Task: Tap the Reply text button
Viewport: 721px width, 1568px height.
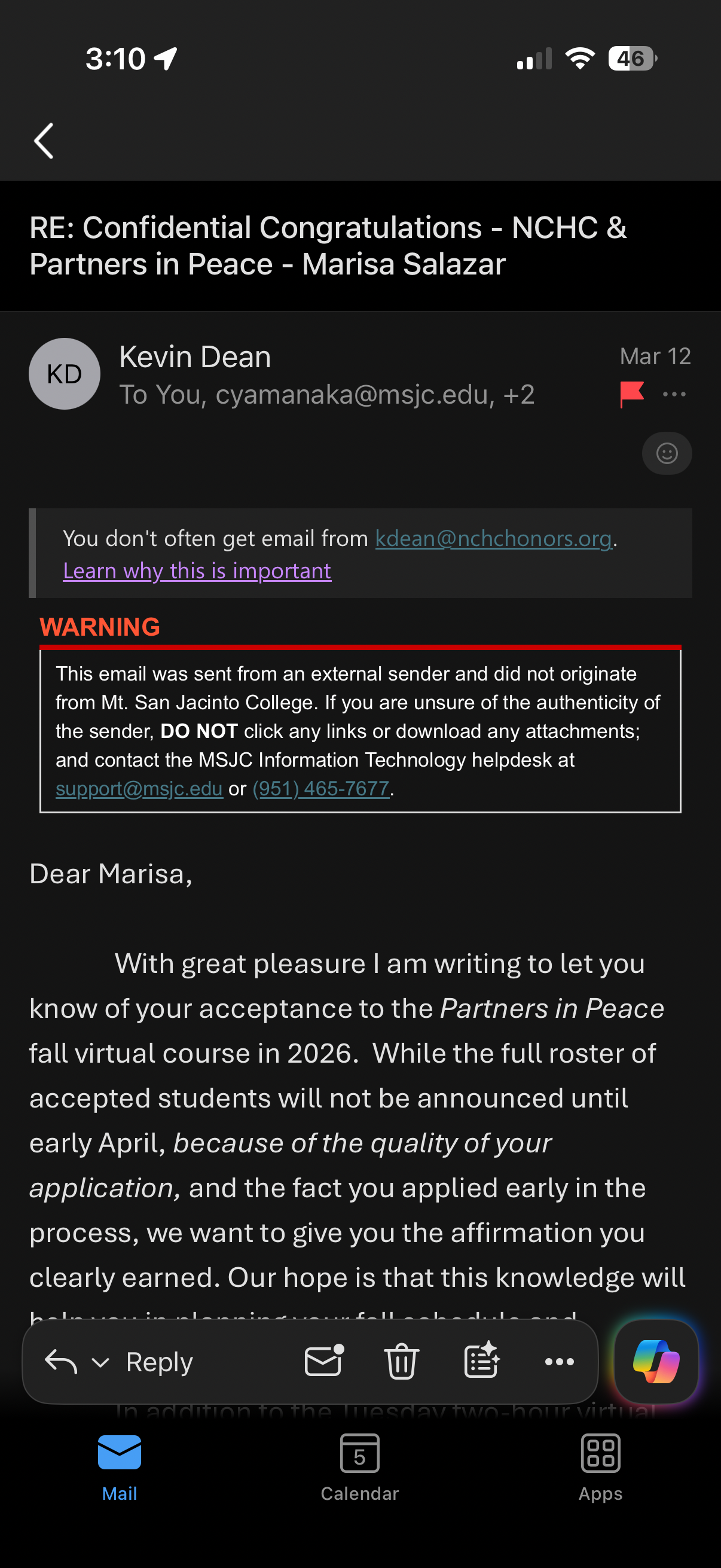Action: pos(160,1362)
